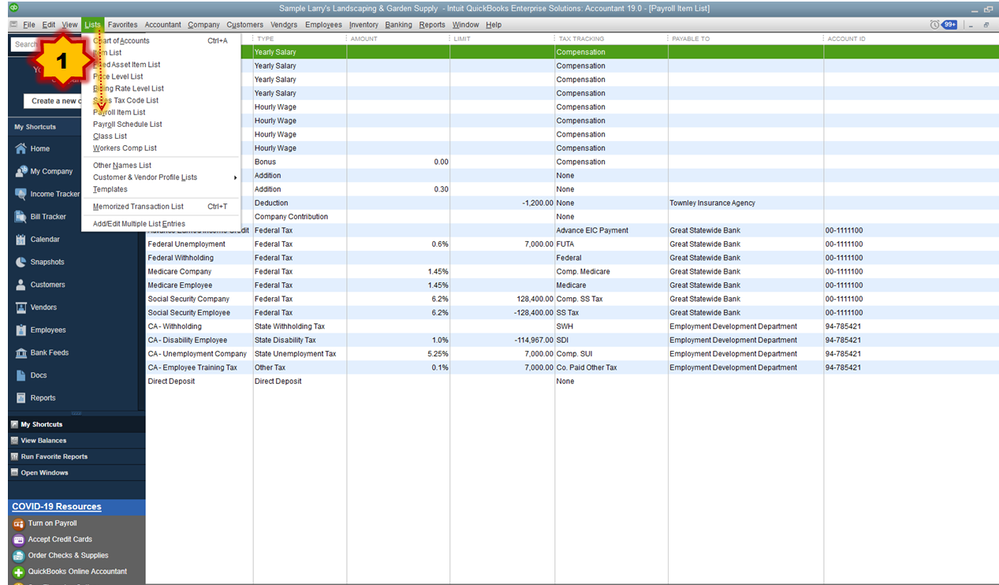This screenshot has height=585, width=999.
Task: Click the QuickBooks Online Accountant icon
Action: coord(18,572)
